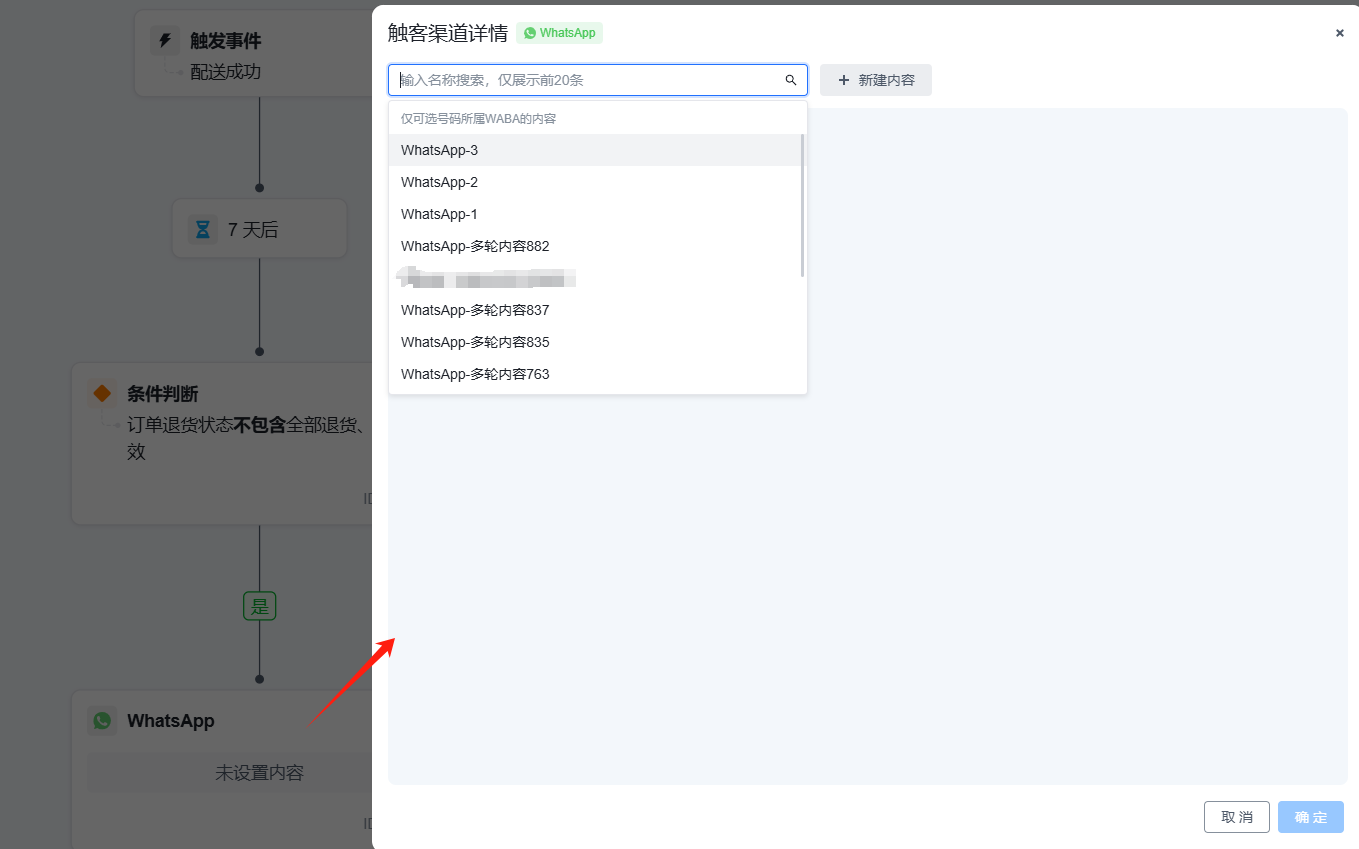Click 未设置内容 in WhatsApp node

(259, 773)
